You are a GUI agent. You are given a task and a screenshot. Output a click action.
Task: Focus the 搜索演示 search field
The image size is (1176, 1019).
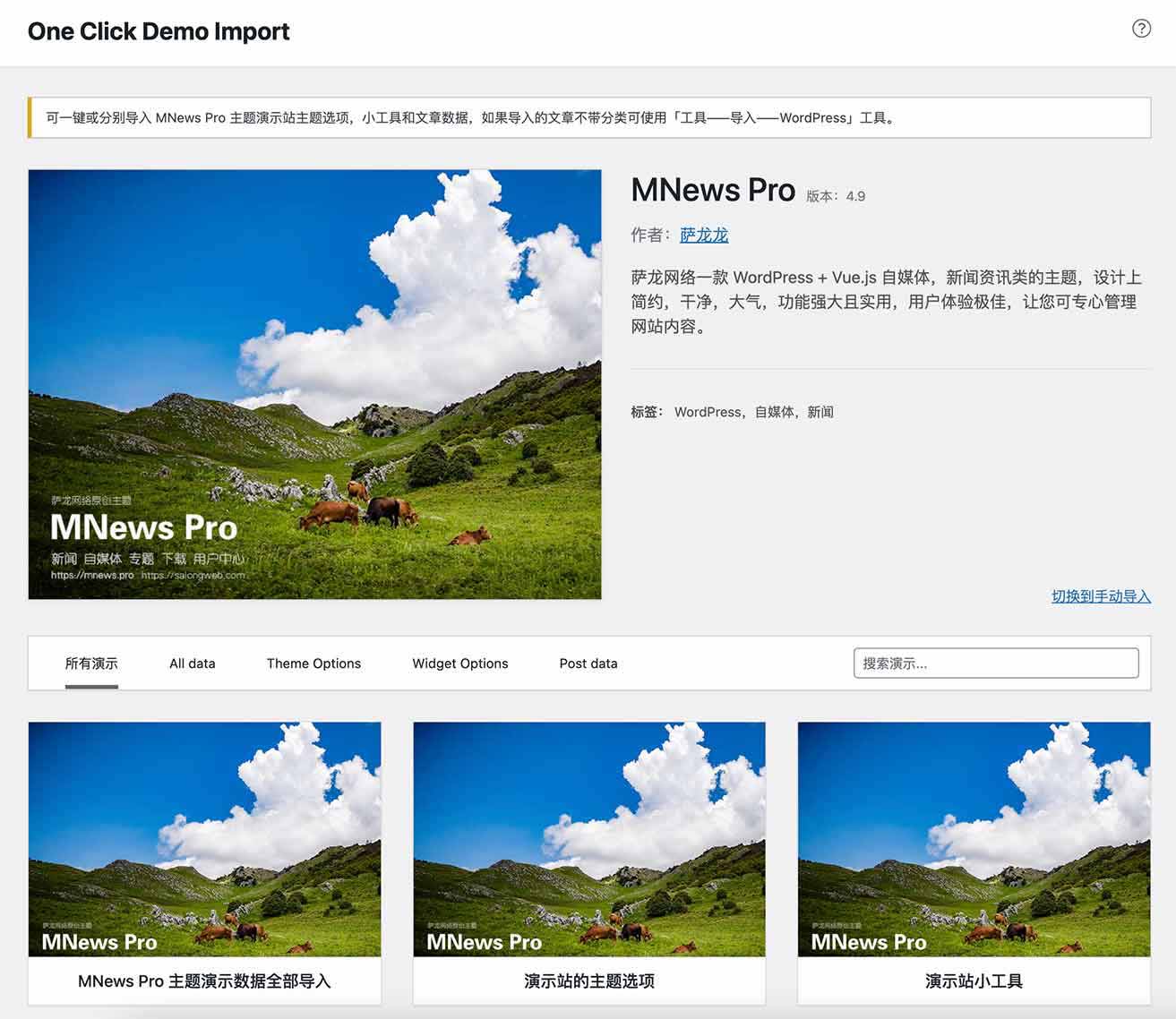click(996, 664)
